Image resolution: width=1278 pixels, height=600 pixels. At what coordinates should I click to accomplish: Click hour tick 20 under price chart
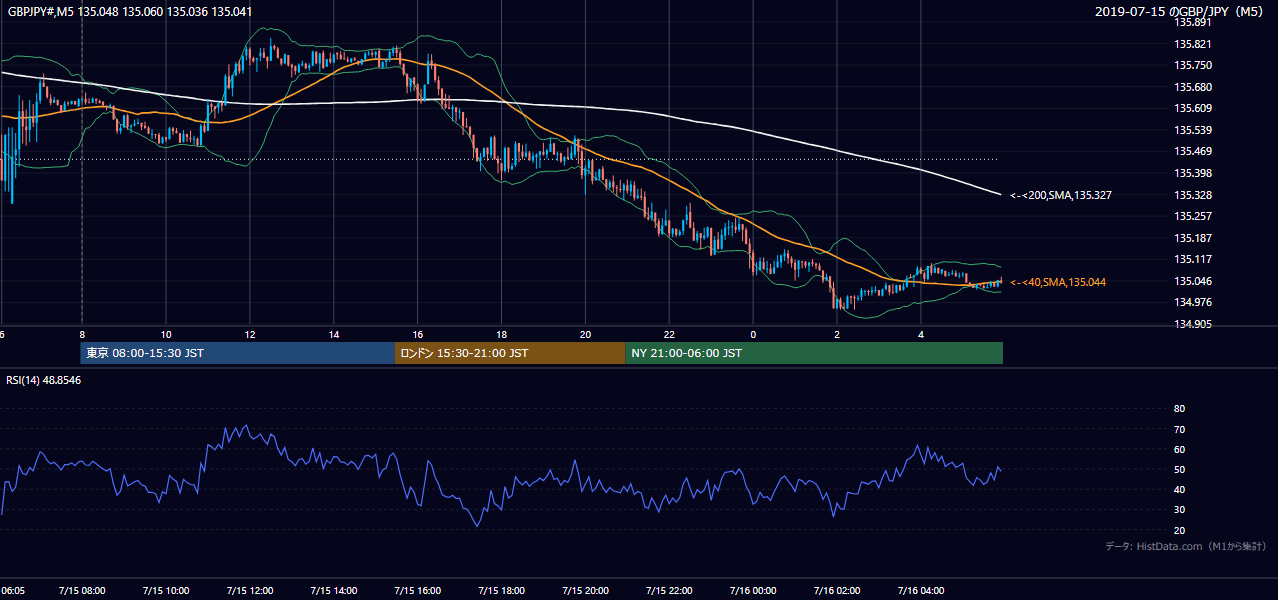586,334
